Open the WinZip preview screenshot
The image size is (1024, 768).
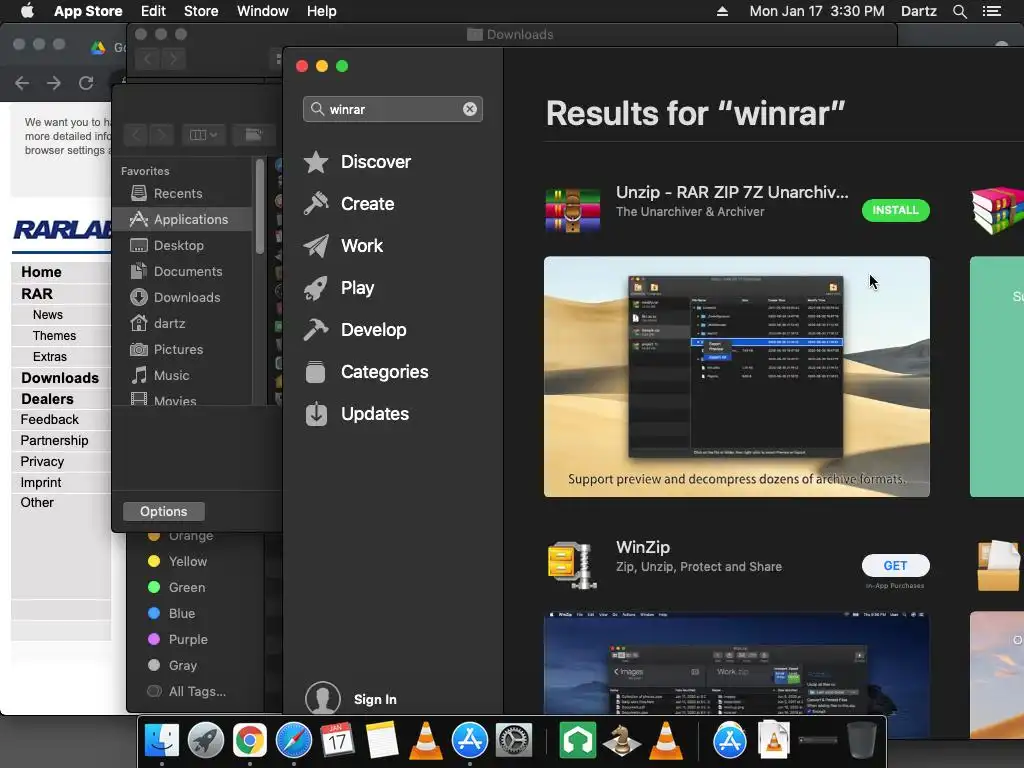click(x=737, y=663)
